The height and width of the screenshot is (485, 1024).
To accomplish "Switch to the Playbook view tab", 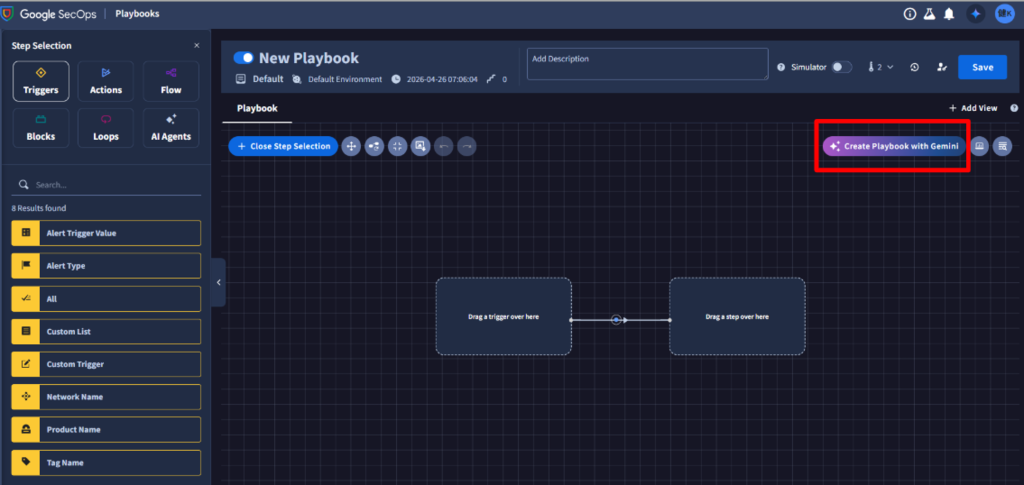I will (257, 108).
